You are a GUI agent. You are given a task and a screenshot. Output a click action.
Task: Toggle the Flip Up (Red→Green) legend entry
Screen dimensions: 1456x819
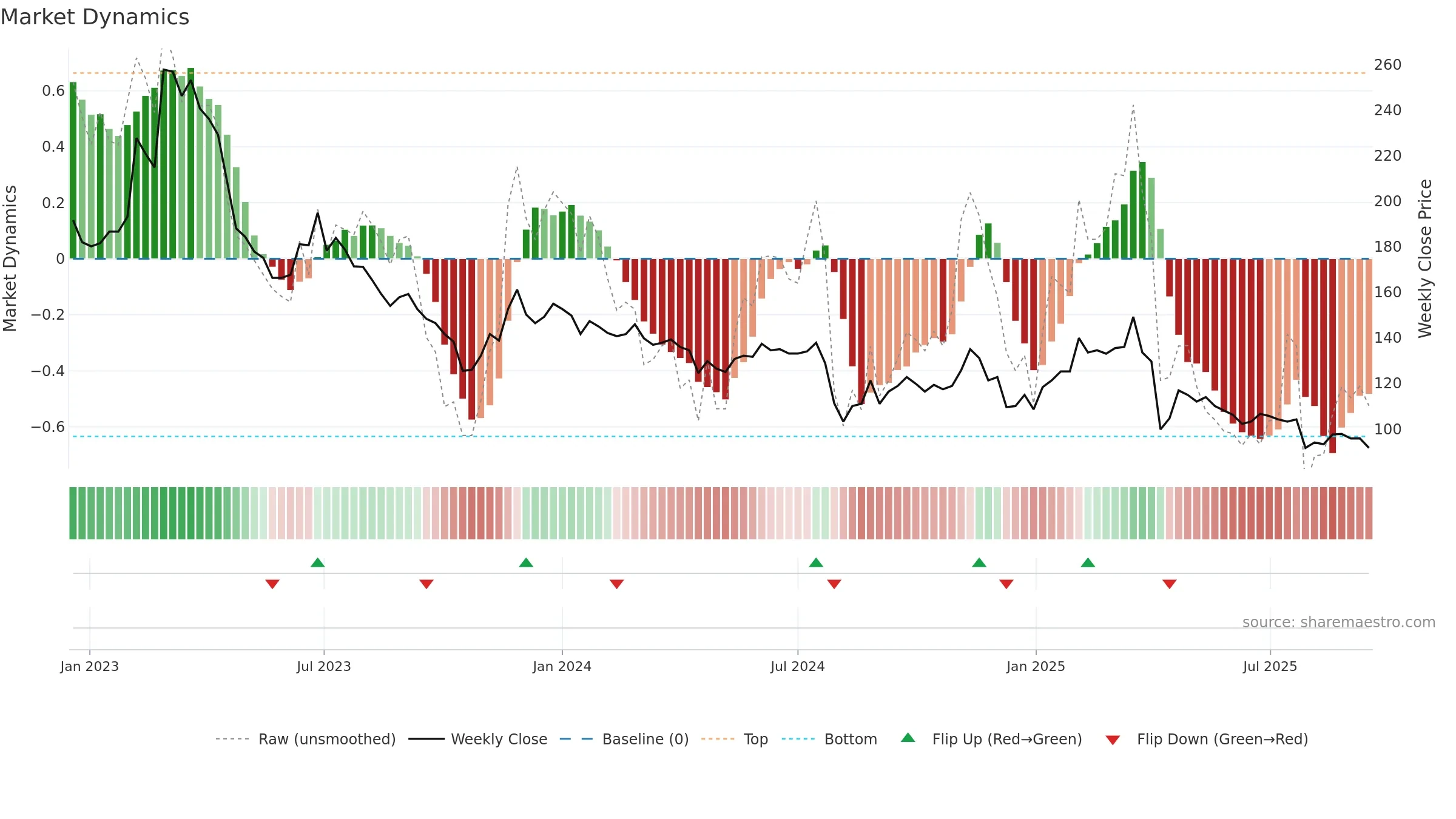991,739
